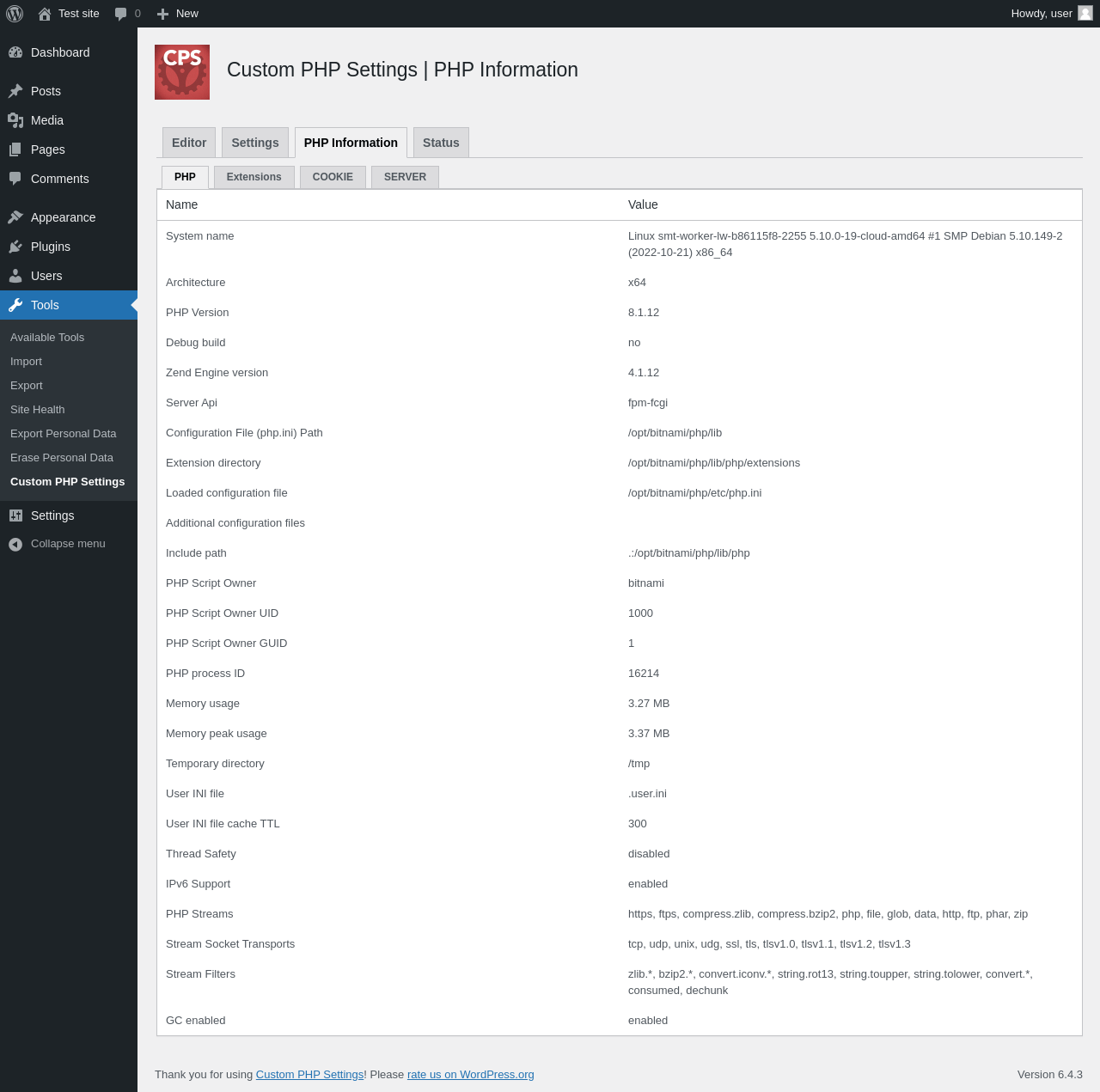Click Version 6.4.3 footer text
Screen dimensions: 1100x1092
(1050, 1074)
